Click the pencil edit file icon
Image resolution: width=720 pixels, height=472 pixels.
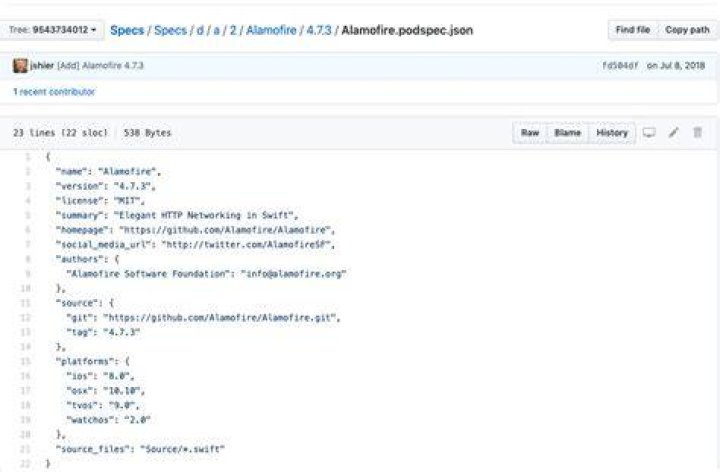tap(674, 133)
